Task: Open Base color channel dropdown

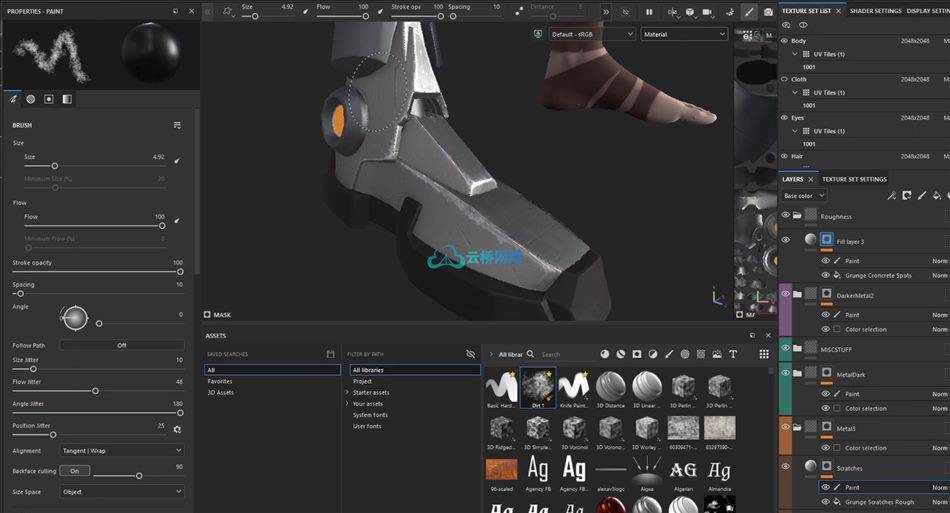Action: pos(803,196)
